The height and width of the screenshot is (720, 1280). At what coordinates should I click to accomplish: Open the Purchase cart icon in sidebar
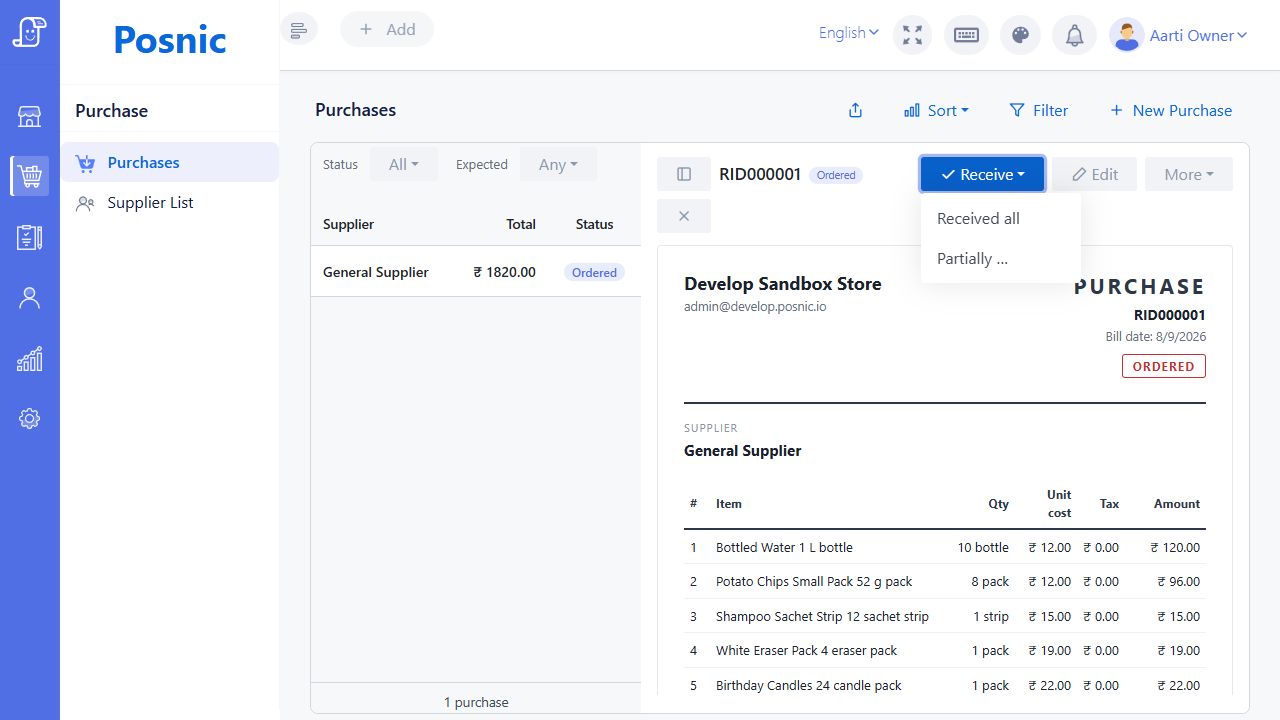[x=30, y=177]
